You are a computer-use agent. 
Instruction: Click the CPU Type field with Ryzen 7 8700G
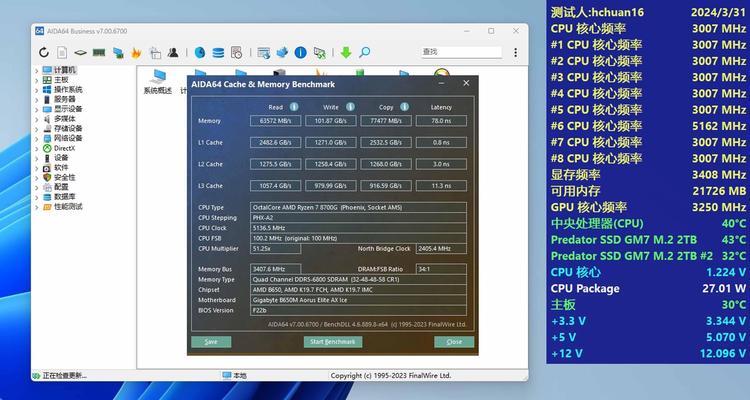[358, 207]
